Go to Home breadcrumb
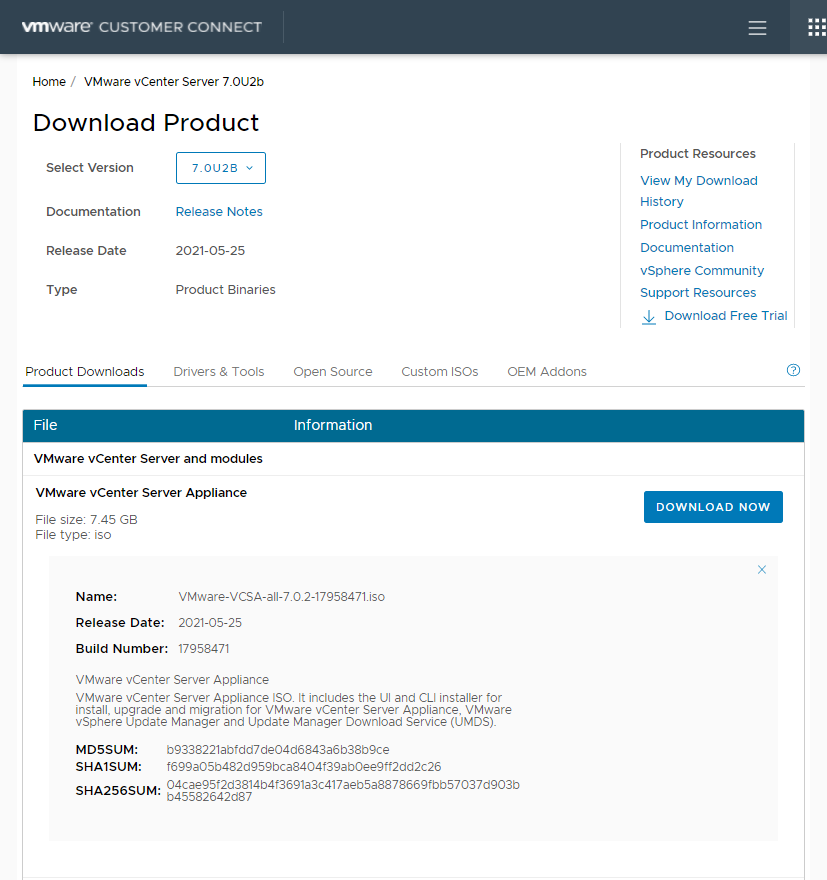The height and width of the screenshot is (880, 827). 49,82
